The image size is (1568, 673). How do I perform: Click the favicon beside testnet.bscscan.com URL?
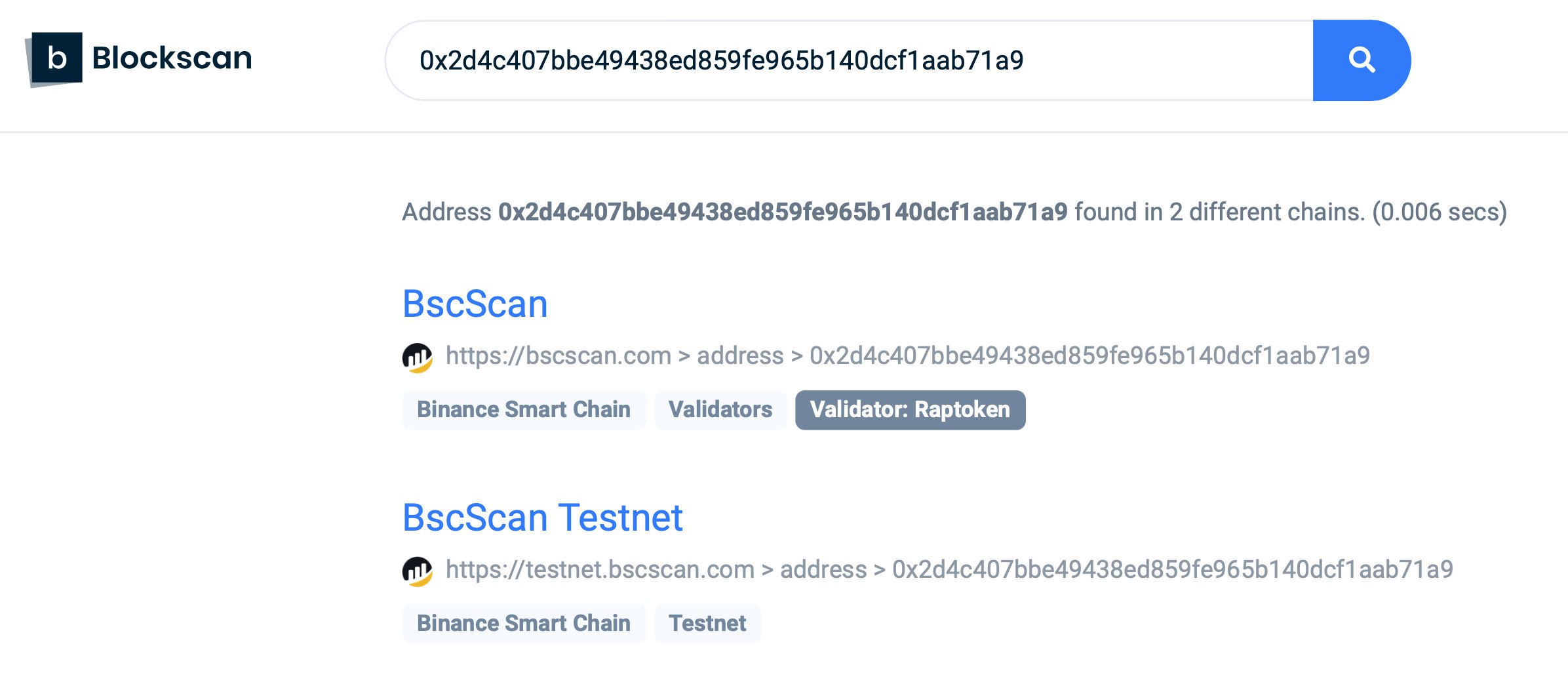418,571
